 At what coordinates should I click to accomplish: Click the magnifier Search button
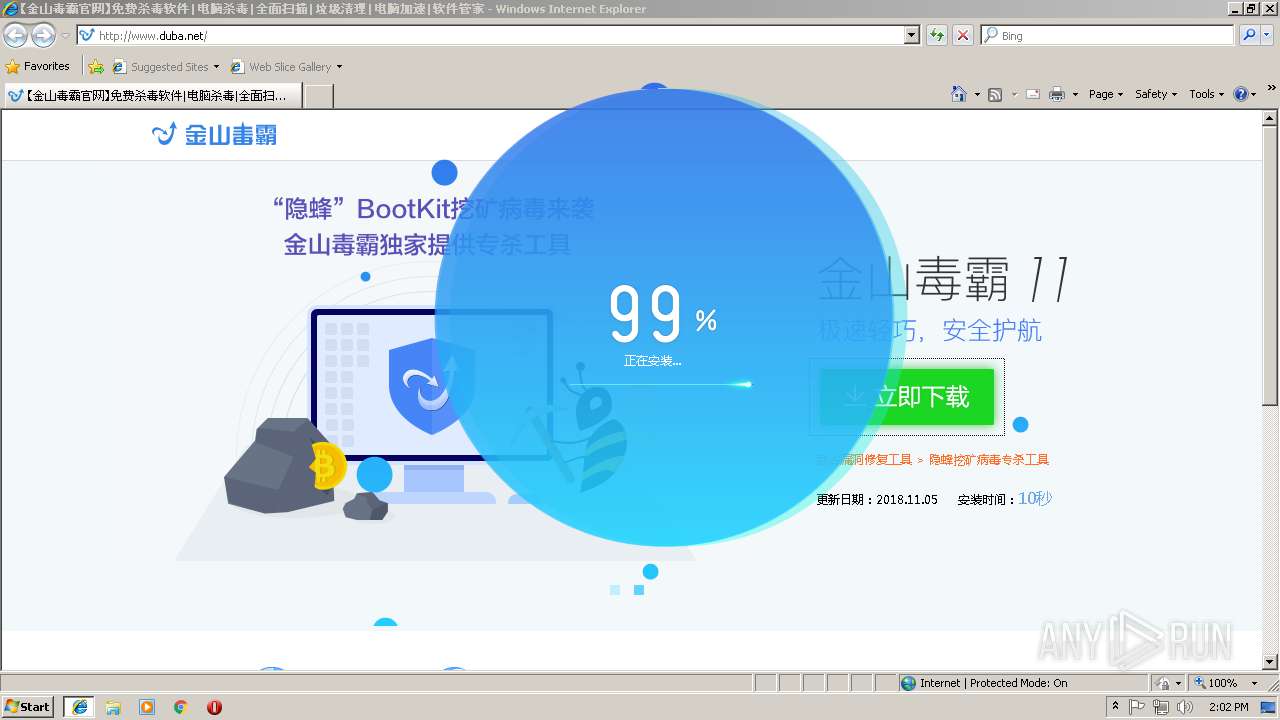[x=1248, y=35]
